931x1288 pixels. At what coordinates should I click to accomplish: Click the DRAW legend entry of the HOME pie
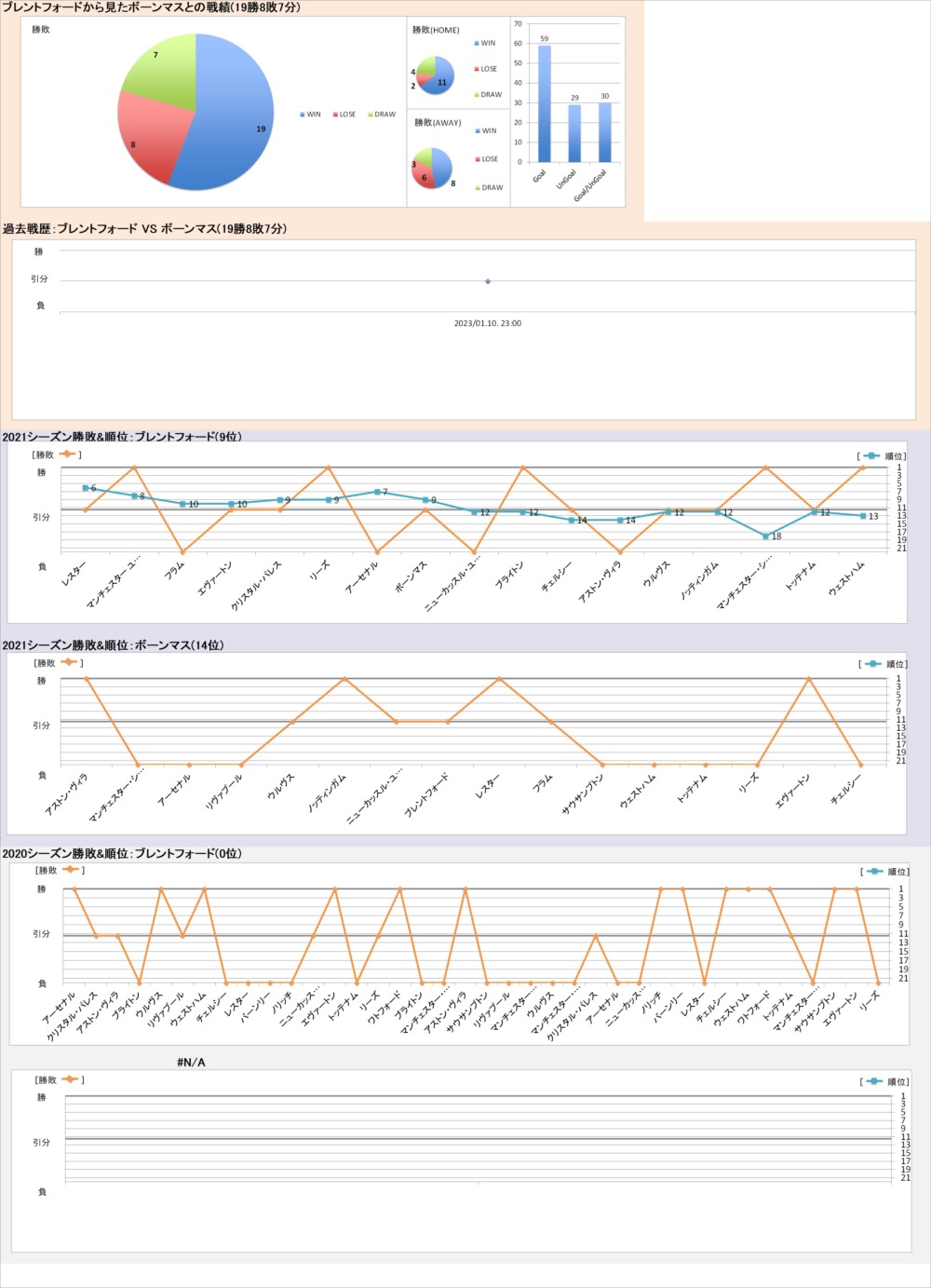pyautogui.click(x=488, y=94)
